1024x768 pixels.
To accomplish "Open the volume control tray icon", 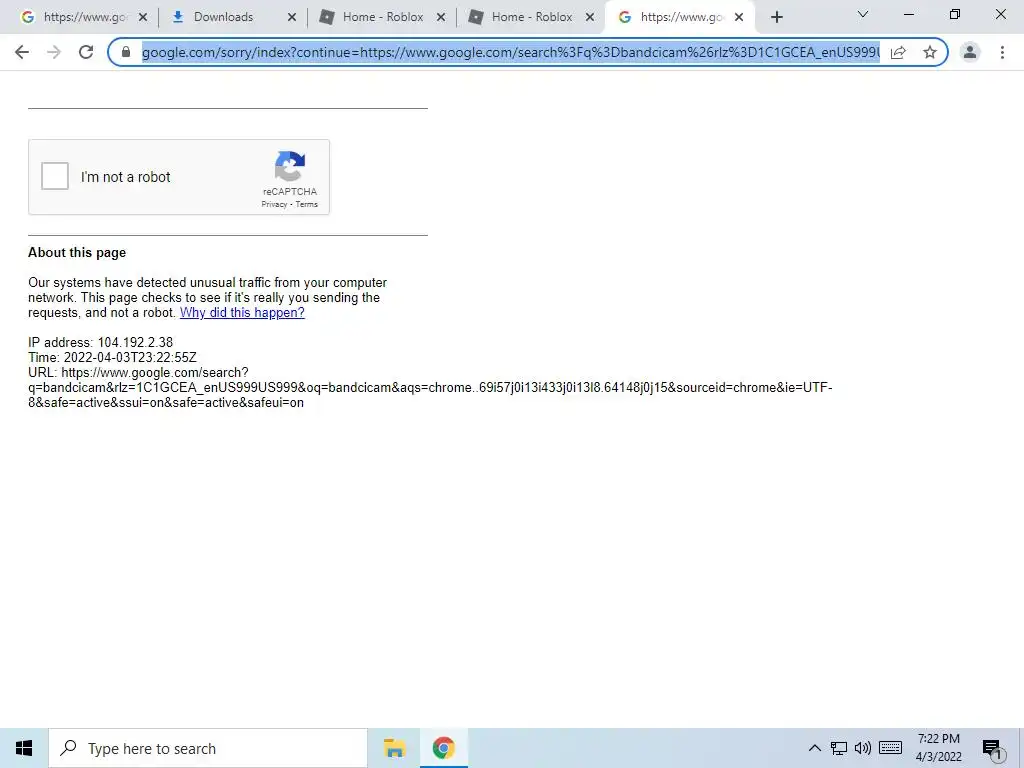I will tap(863, 748).
